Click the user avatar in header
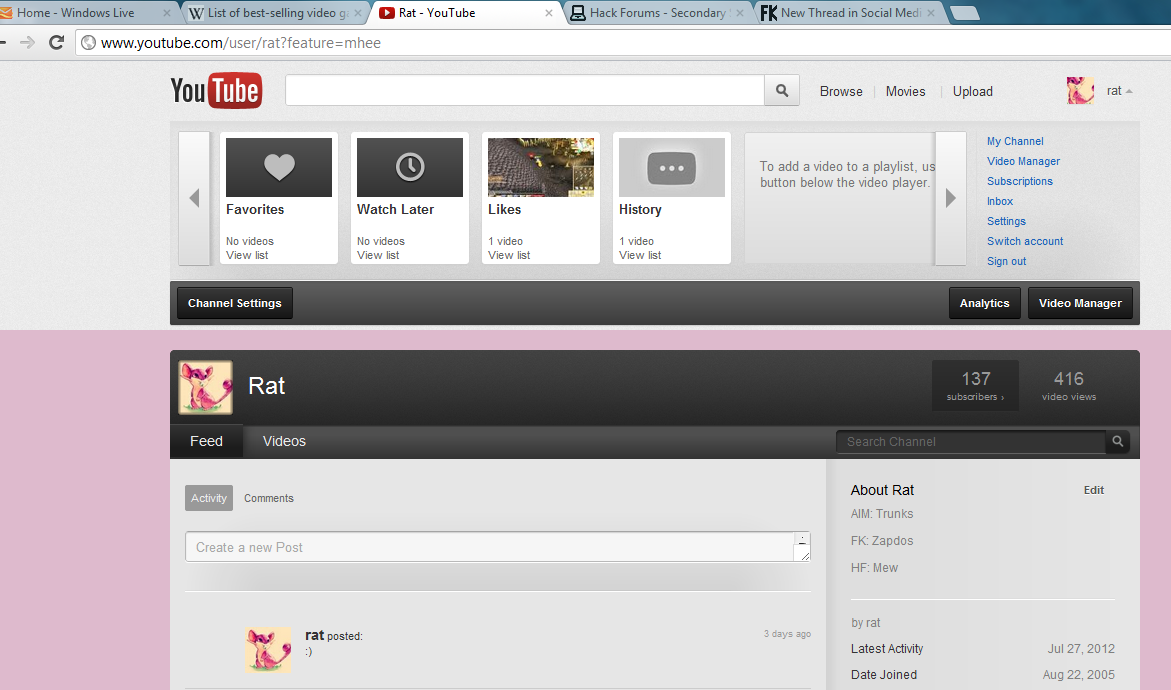 [x=1080, y=90]
